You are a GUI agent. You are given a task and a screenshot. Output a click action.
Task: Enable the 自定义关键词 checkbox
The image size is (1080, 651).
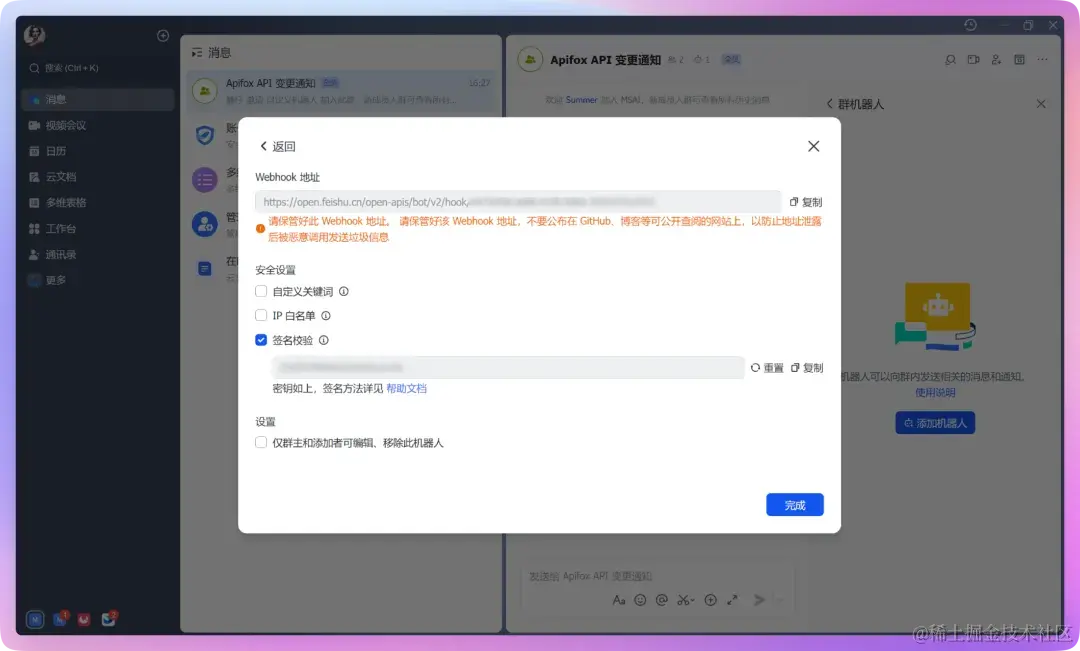pyautogui.click(x=261, y=291)
